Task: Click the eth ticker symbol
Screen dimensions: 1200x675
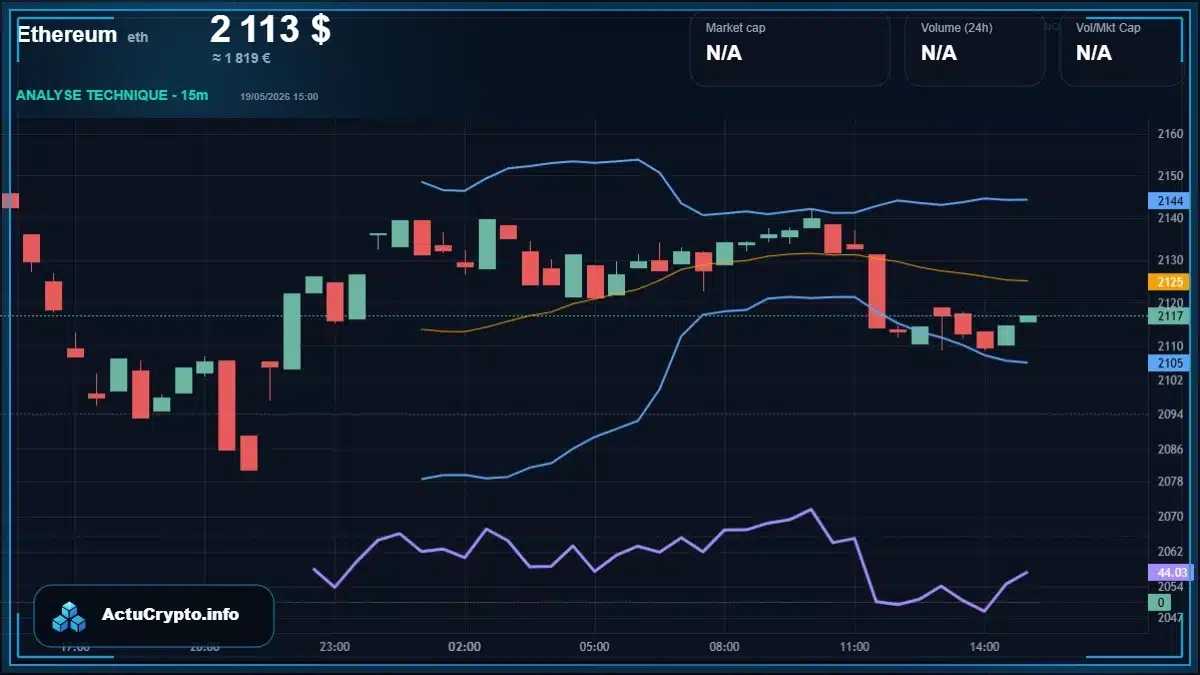Action: (138, 37)
